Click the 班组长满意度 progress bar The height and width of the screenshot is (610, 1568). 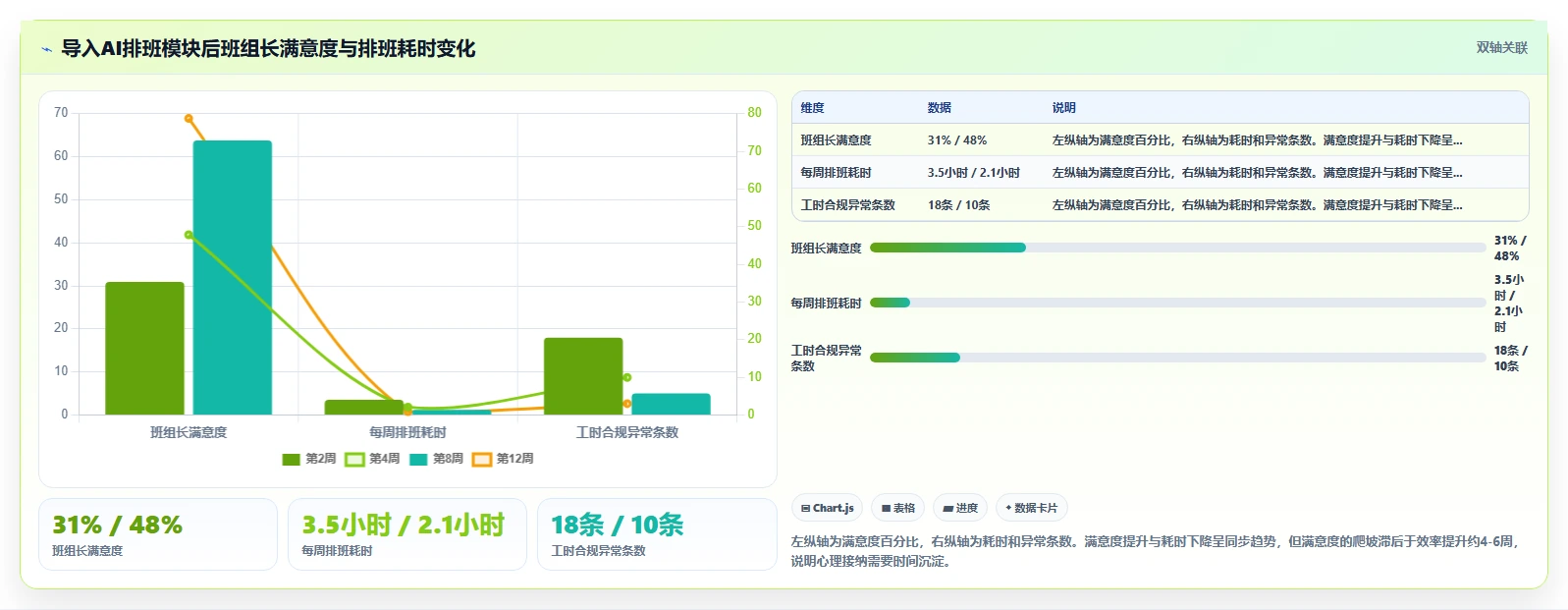pyautogui.click(x=1177, y=248)
